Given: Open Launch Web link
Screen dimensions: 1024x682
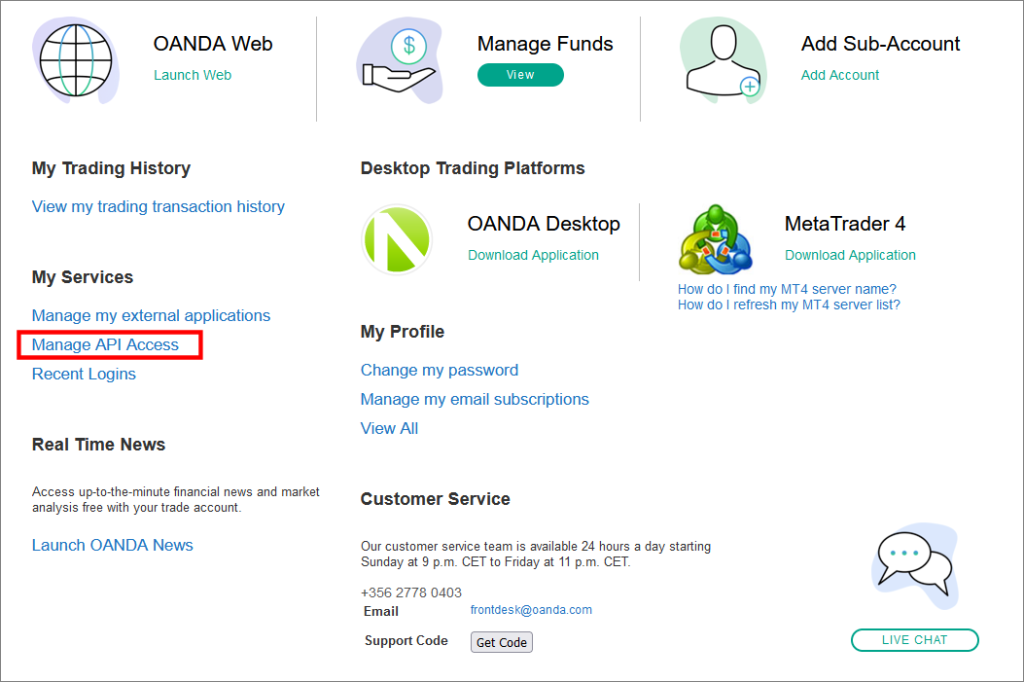Looking at the screenshot, I should [193, 75].
